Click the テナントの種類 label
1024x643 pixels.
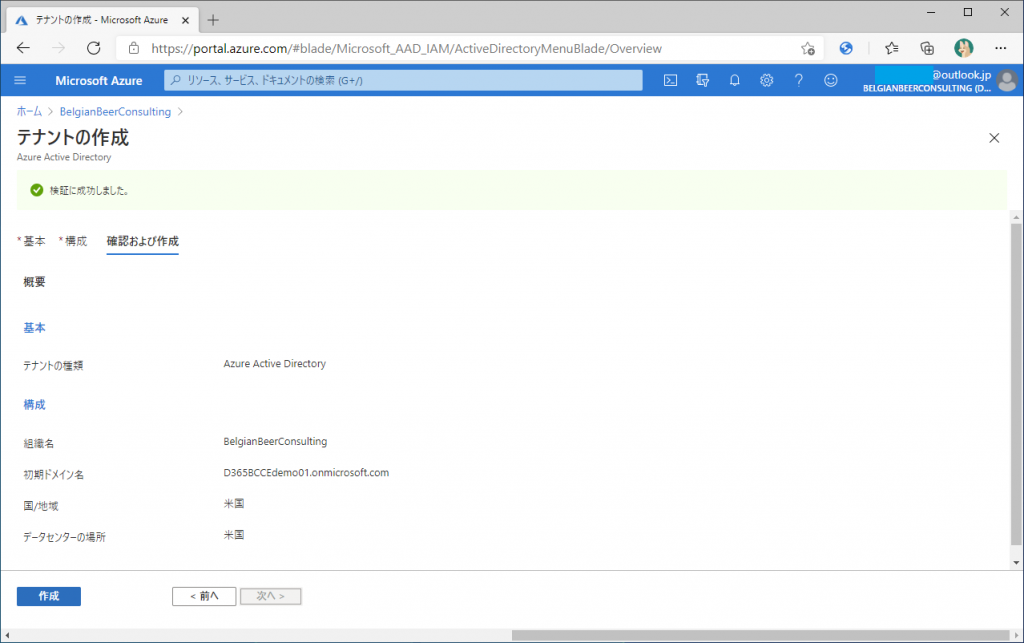click(53, 366)
